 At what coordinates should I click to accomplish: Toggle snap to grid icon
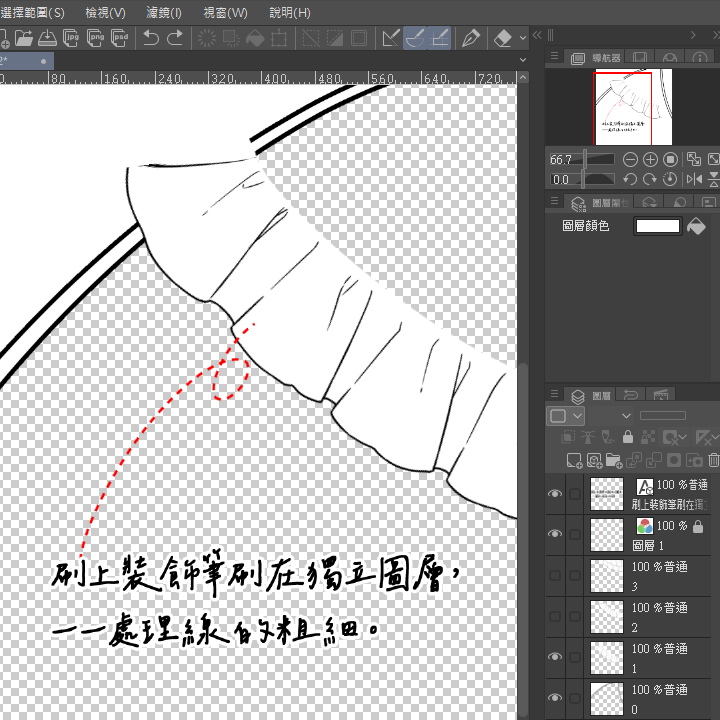(x=439, y=38)
